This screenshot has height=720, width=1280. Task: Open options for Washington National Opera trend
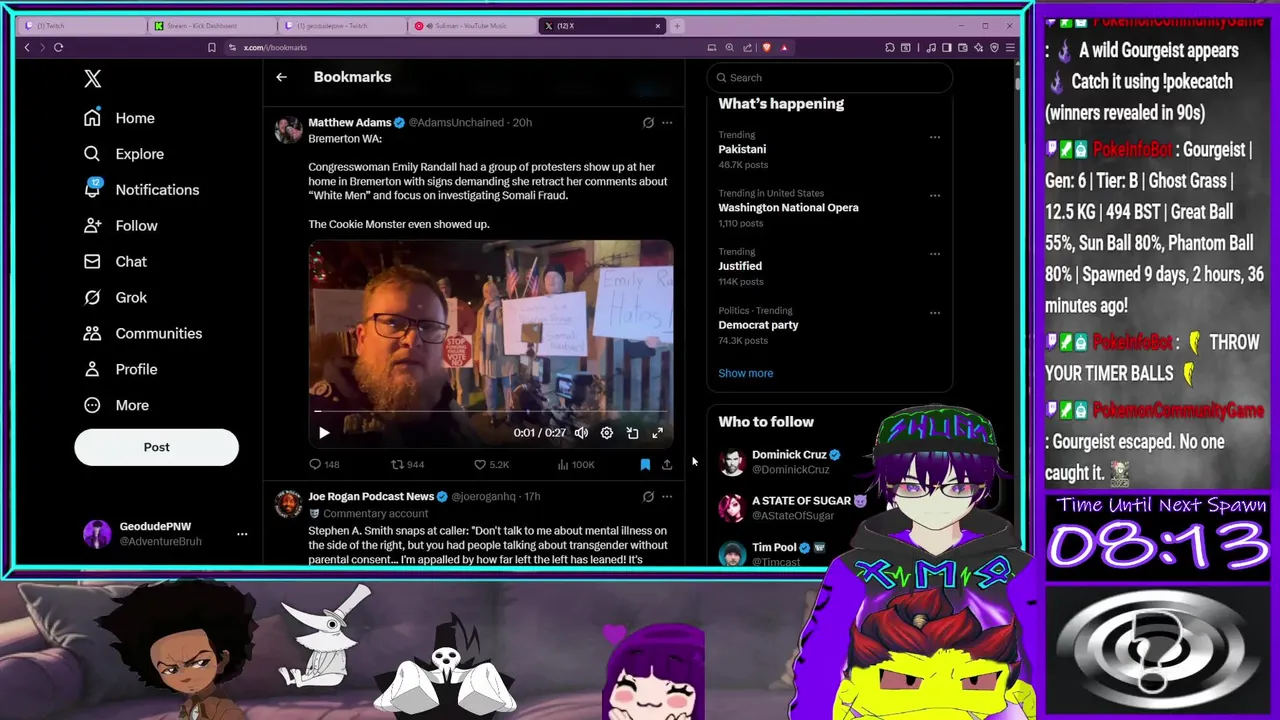(935, 196)
